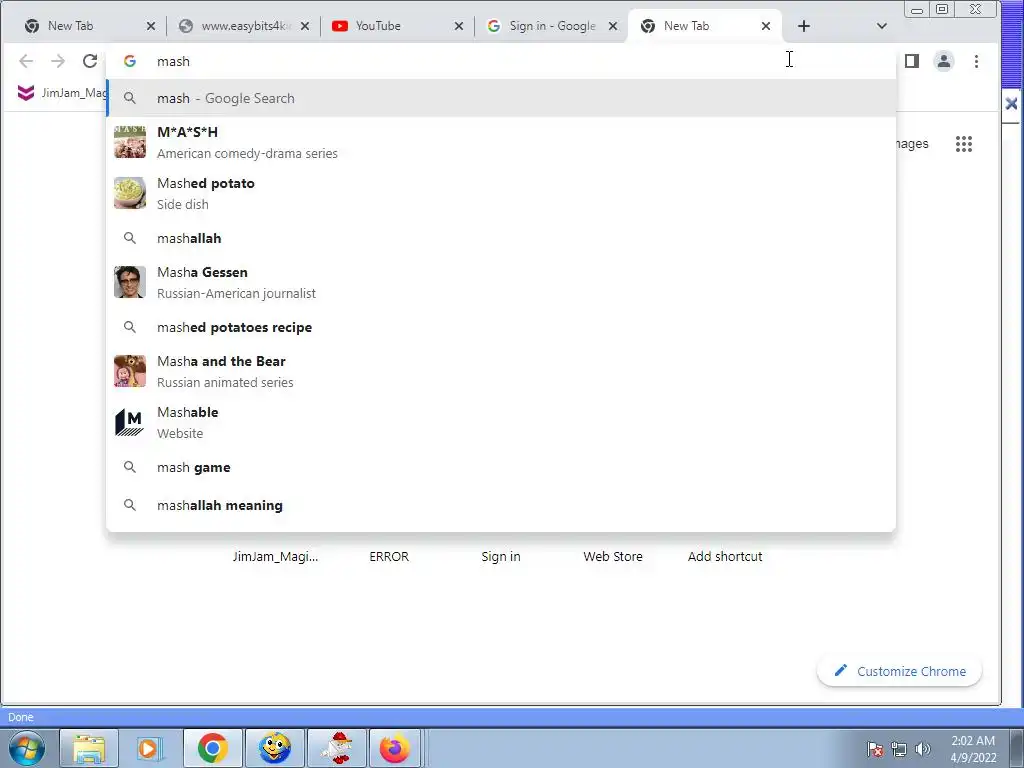1024x768 pixels.
Task: Open a new tab with plus button
Action: [x=804, y=26]
